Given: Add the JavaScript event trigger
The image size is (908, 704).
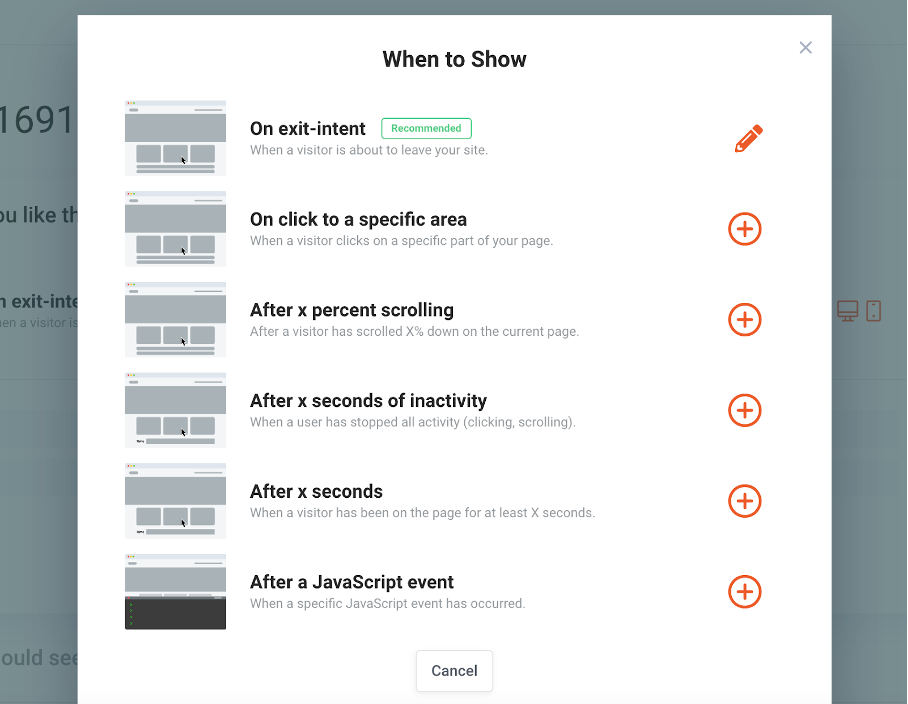Looking at the screenshot, I should (744, 592).
